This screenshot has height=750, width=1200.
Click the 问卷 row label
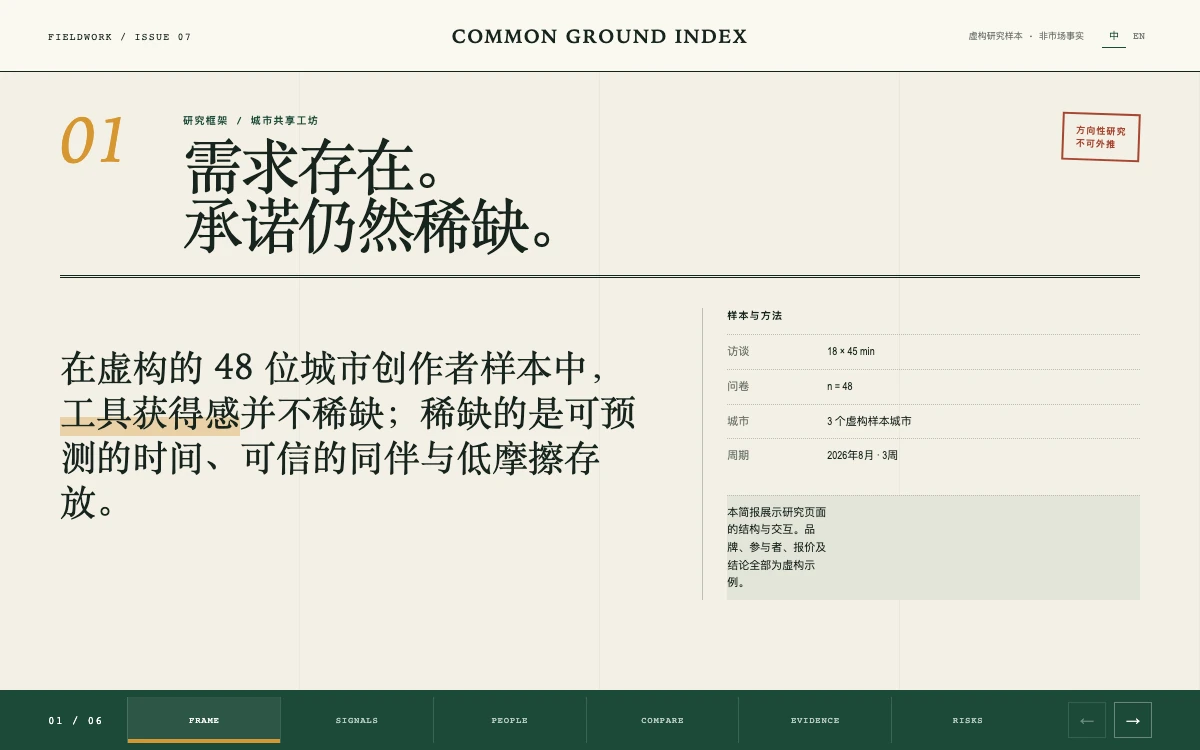point(738,386)
